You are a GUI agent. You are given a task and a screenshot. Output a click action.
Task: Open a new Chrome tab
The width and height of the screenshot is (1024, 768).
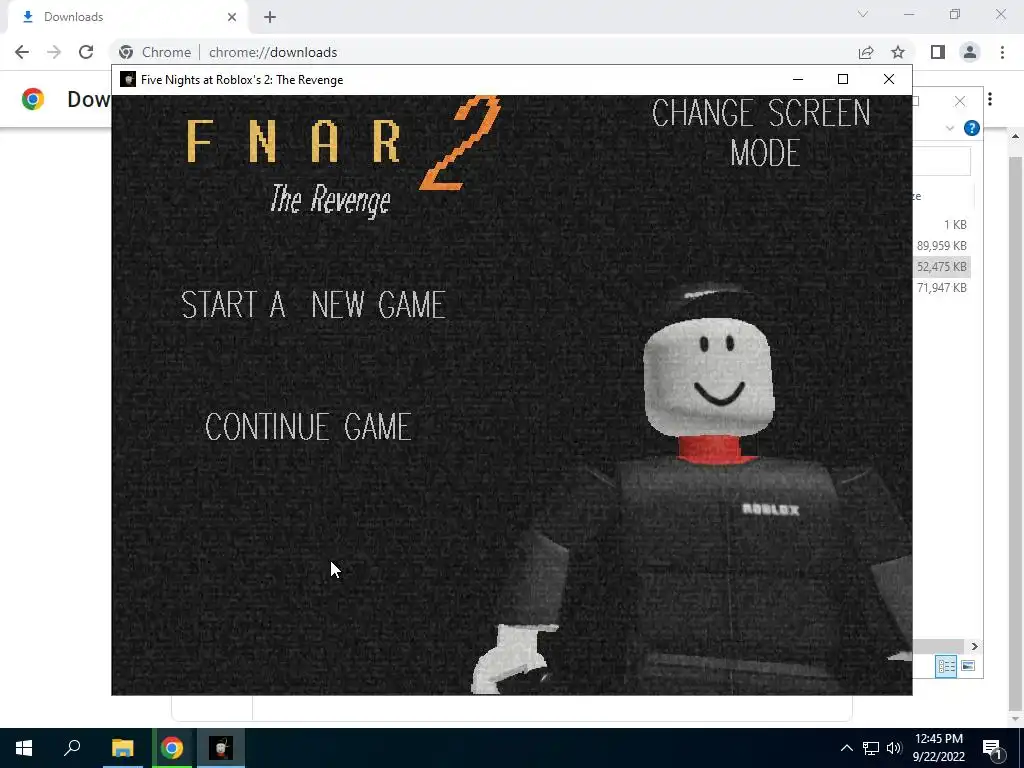pyautogui.click(x=270, y=17)
